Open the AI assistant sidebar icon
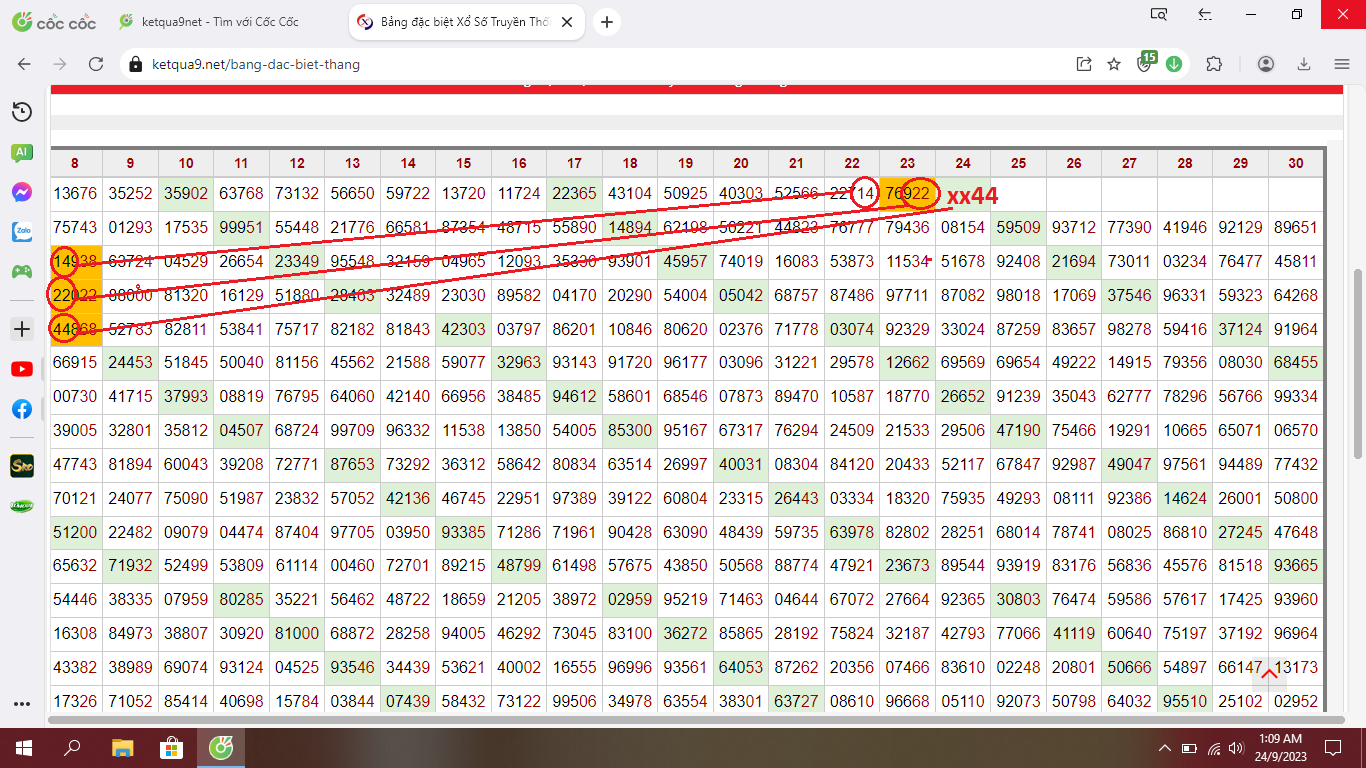1366x768 pixels. coord(21,152)
